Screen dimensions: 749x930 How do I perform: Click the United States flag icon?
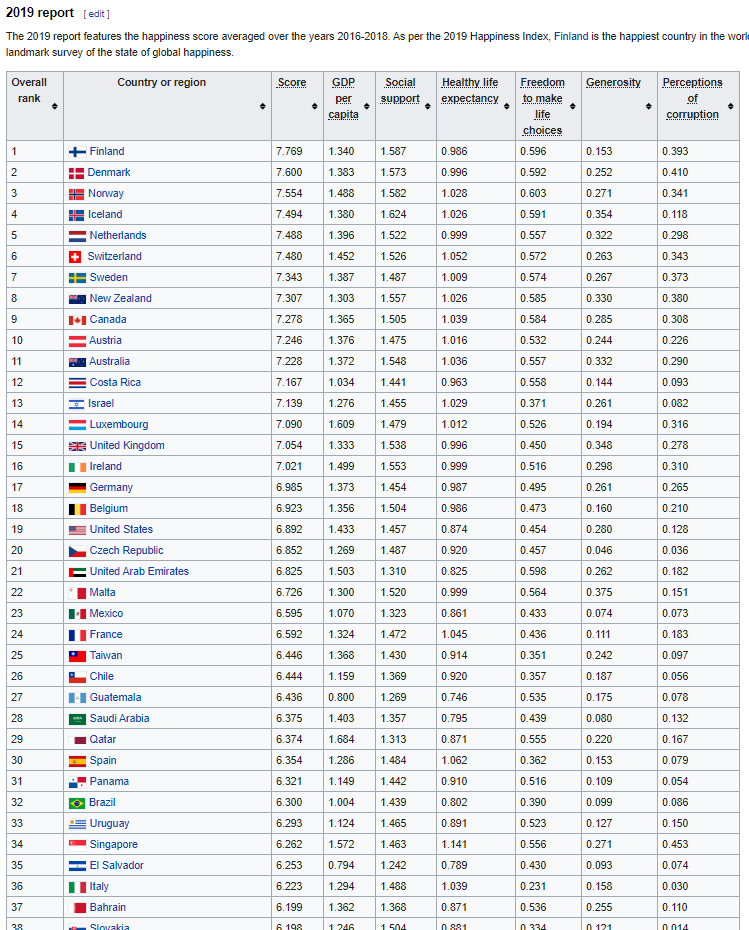[77, 530]
